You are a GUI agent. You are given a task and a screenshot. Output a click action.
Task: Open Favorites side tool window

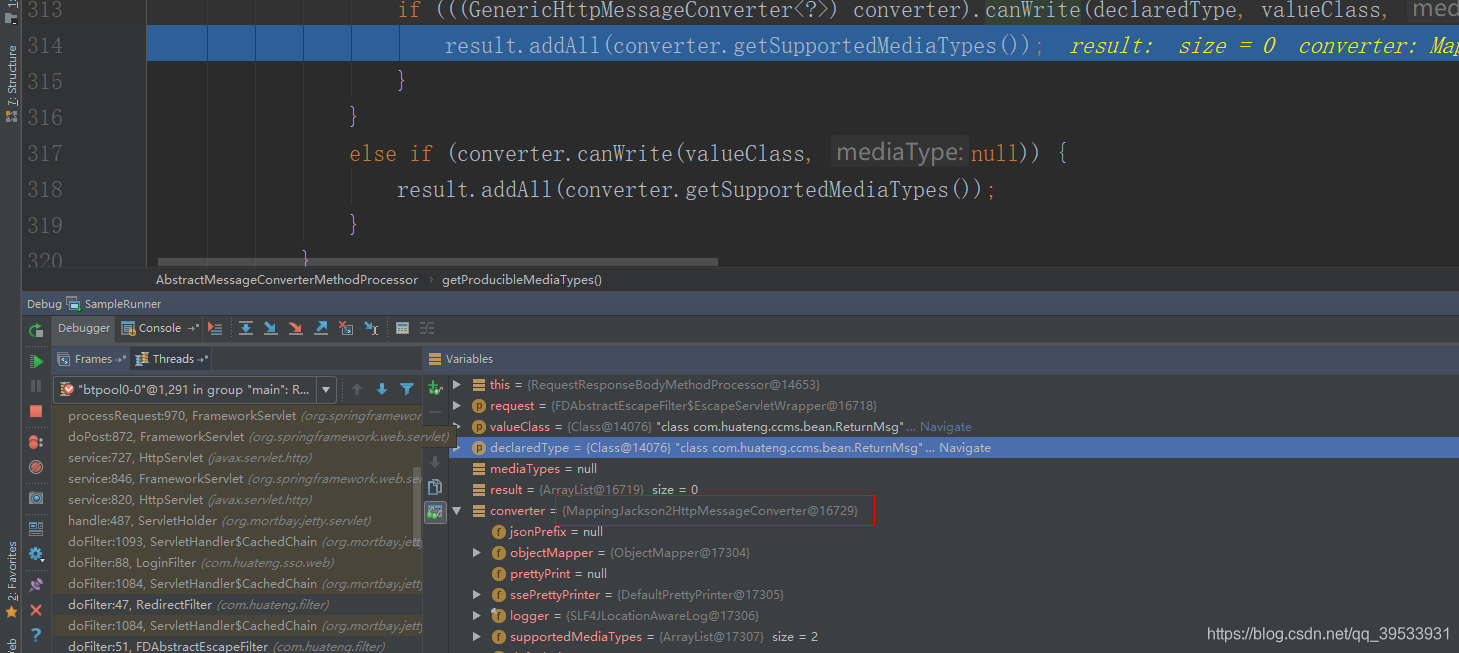click(x=11, y=580)
